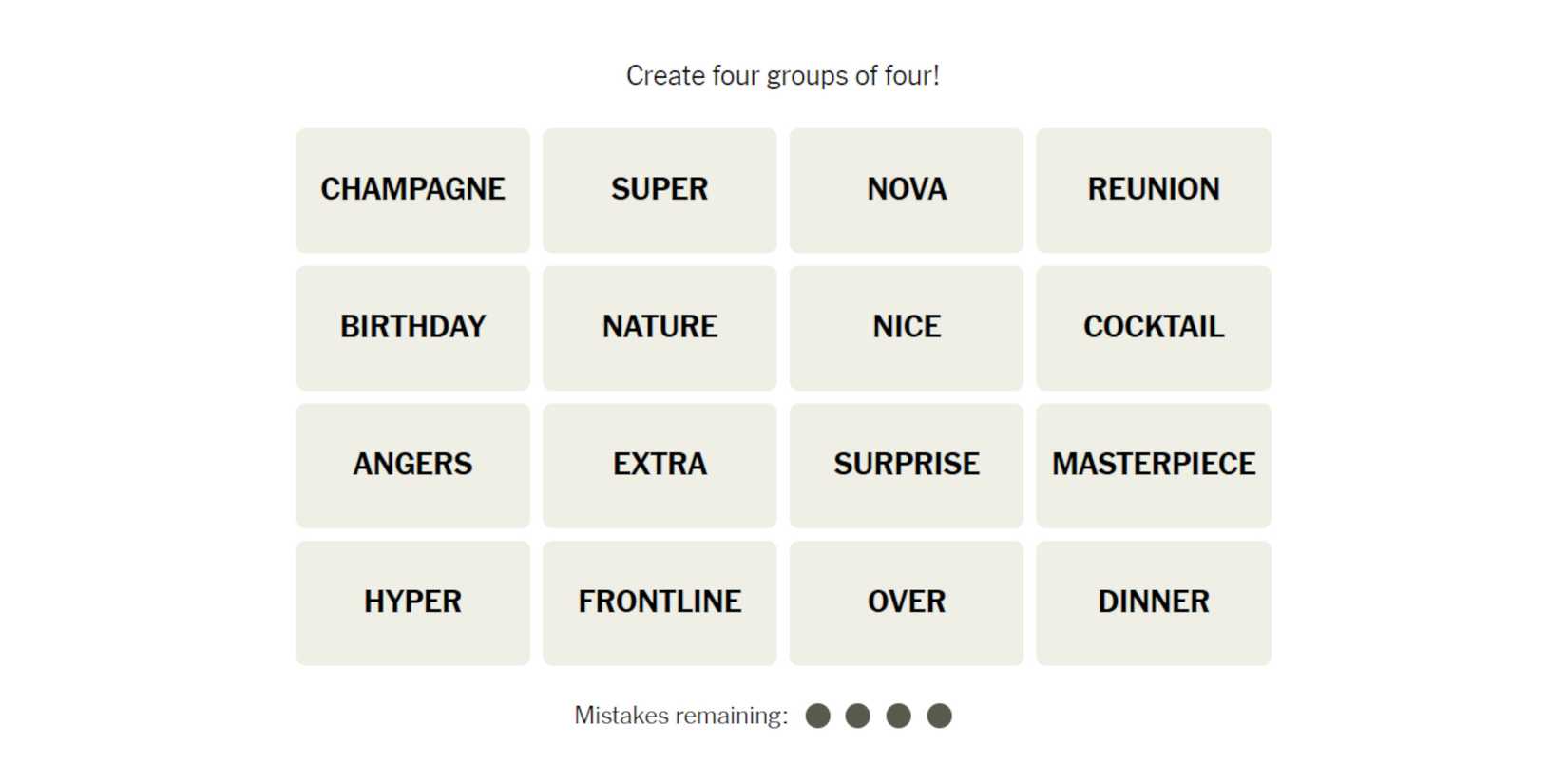Click the DINNER tile
The width and height of the screenshot is (1568, 784).
tap(1154, 603)
